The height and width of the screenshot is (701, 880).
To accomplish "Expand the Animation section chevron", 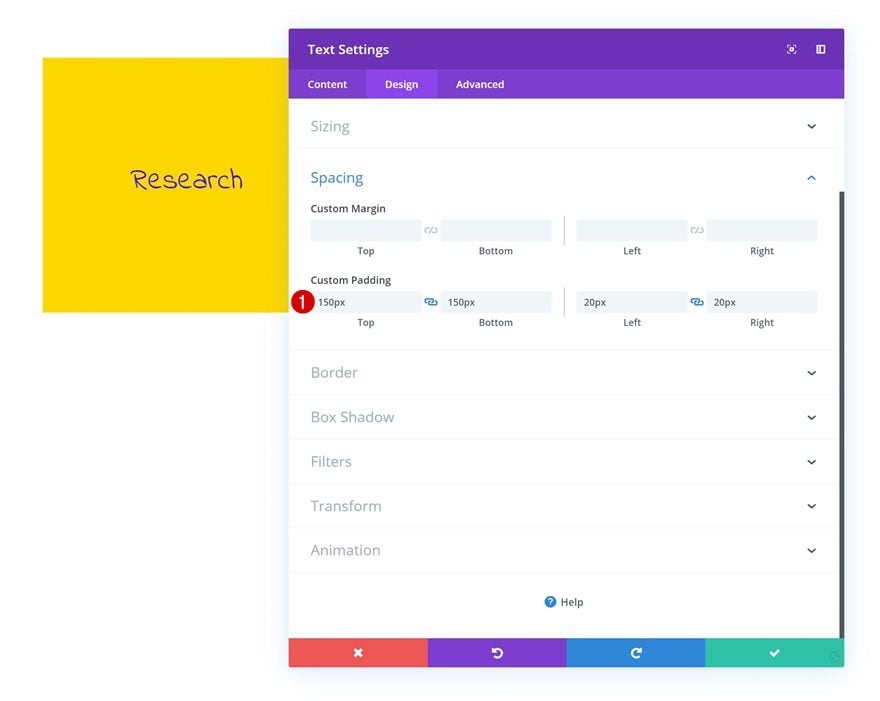I will pyautogui.click(x=812, y=551).
